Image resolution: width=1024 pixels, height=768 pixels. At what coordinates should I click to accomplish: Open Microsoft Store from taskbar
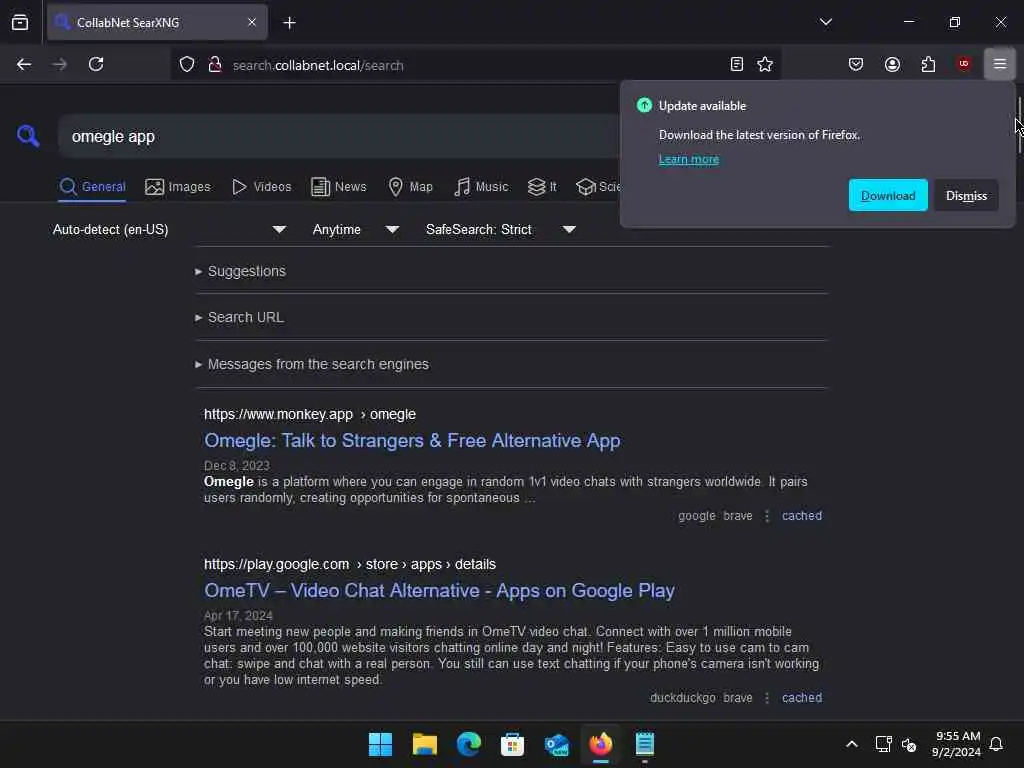click(513, 744)
